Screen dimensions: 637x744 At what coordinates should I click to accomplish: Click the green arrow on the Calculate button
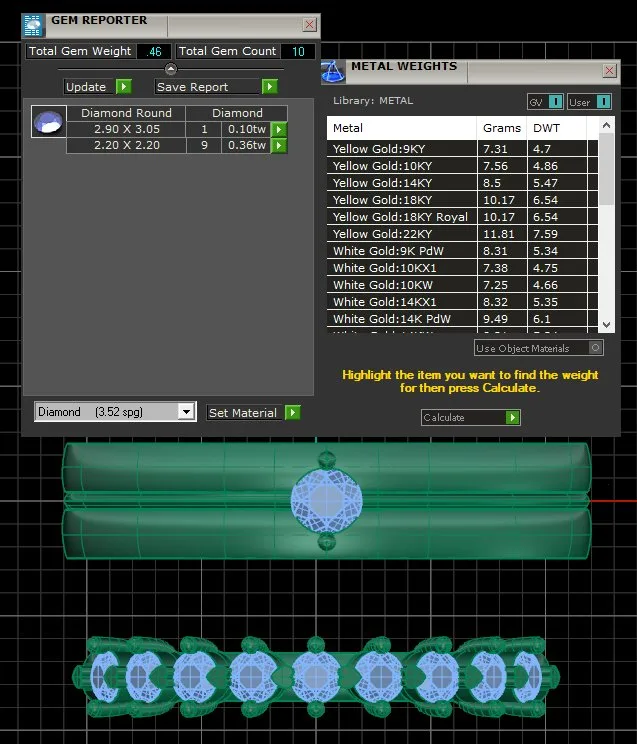click(x=512, y=418)
